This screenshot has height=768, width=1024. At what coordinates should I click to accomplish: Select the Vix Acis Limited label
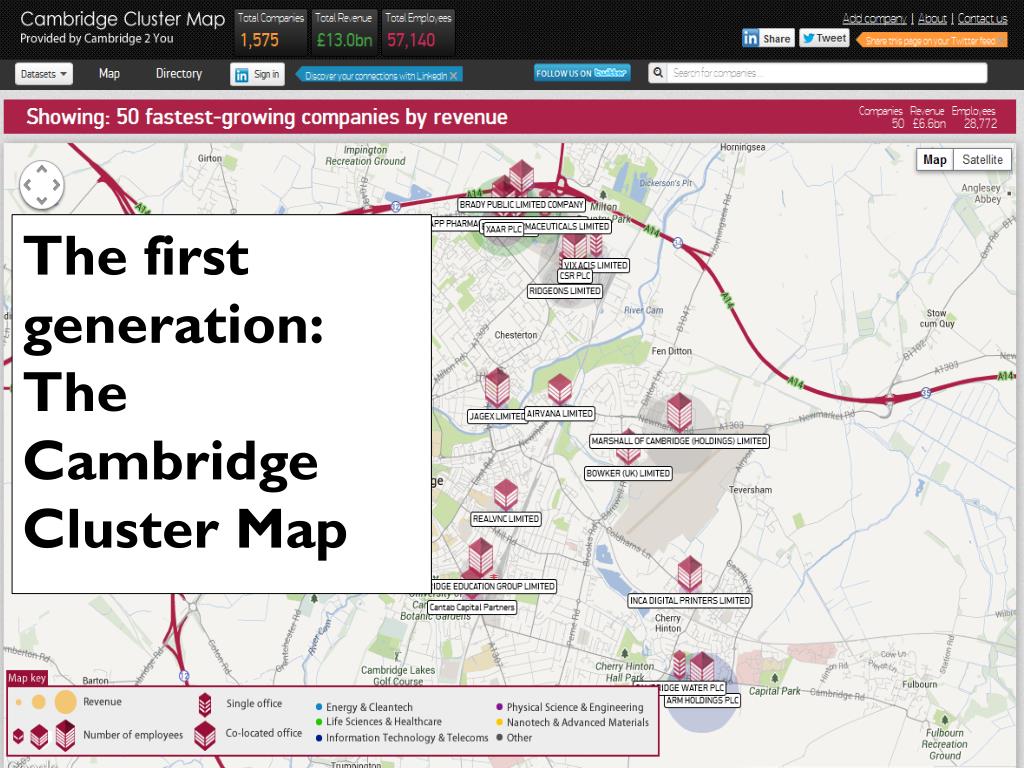(x=596, y=265)
